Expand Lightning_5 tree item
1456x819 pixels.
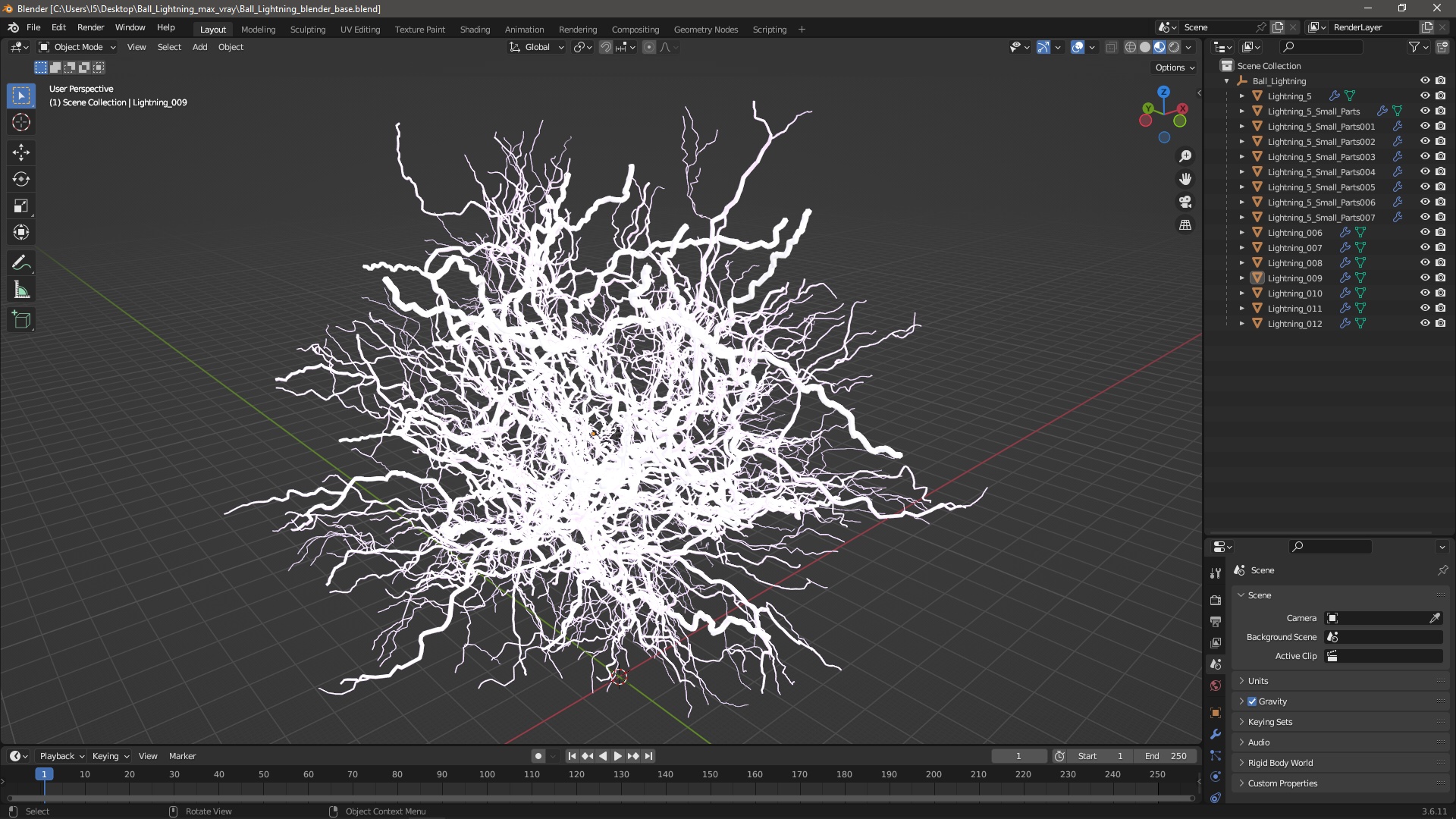1241,96
